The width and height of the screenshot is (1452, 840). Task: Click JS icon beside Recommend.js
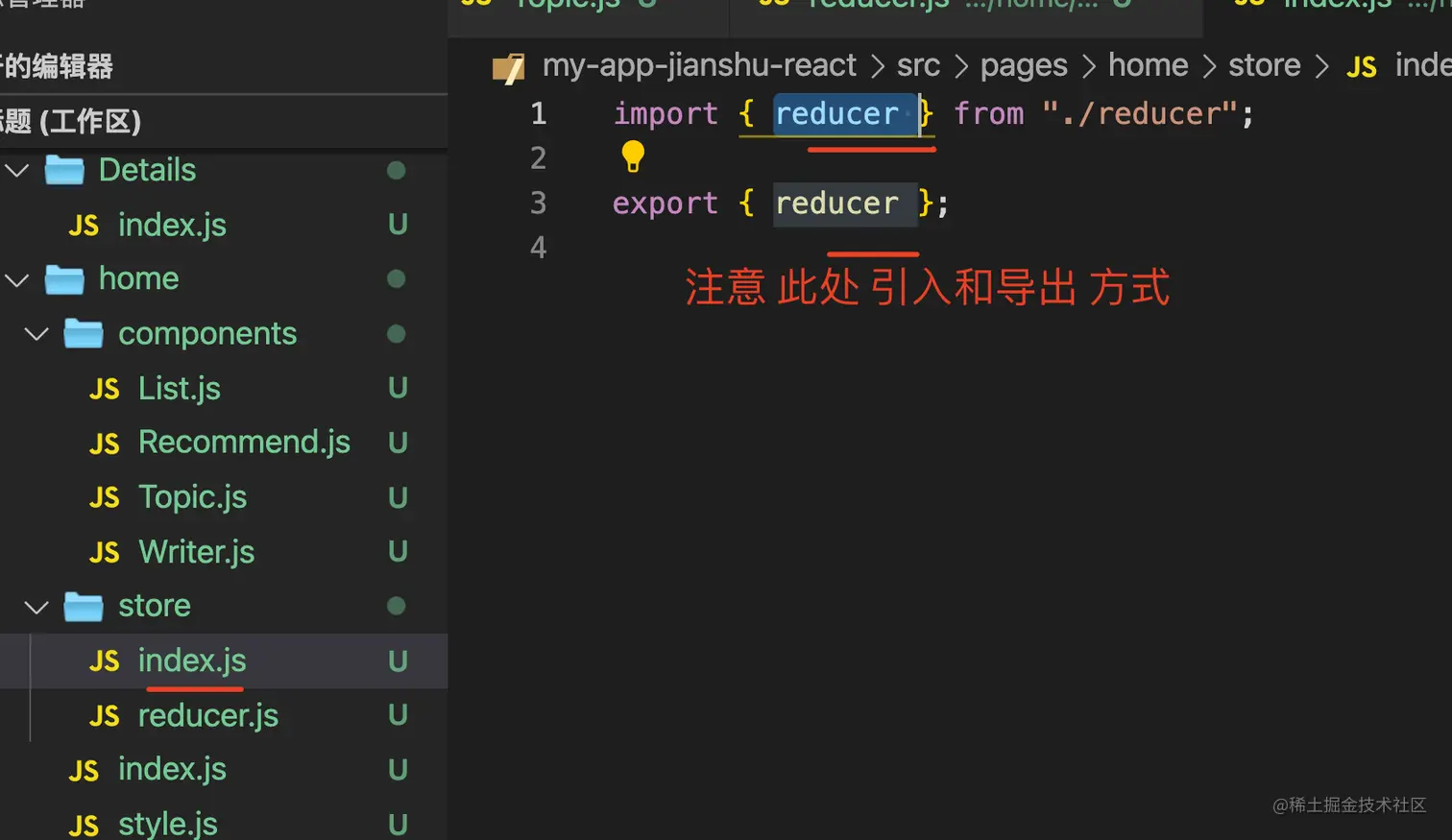point(105,444)
